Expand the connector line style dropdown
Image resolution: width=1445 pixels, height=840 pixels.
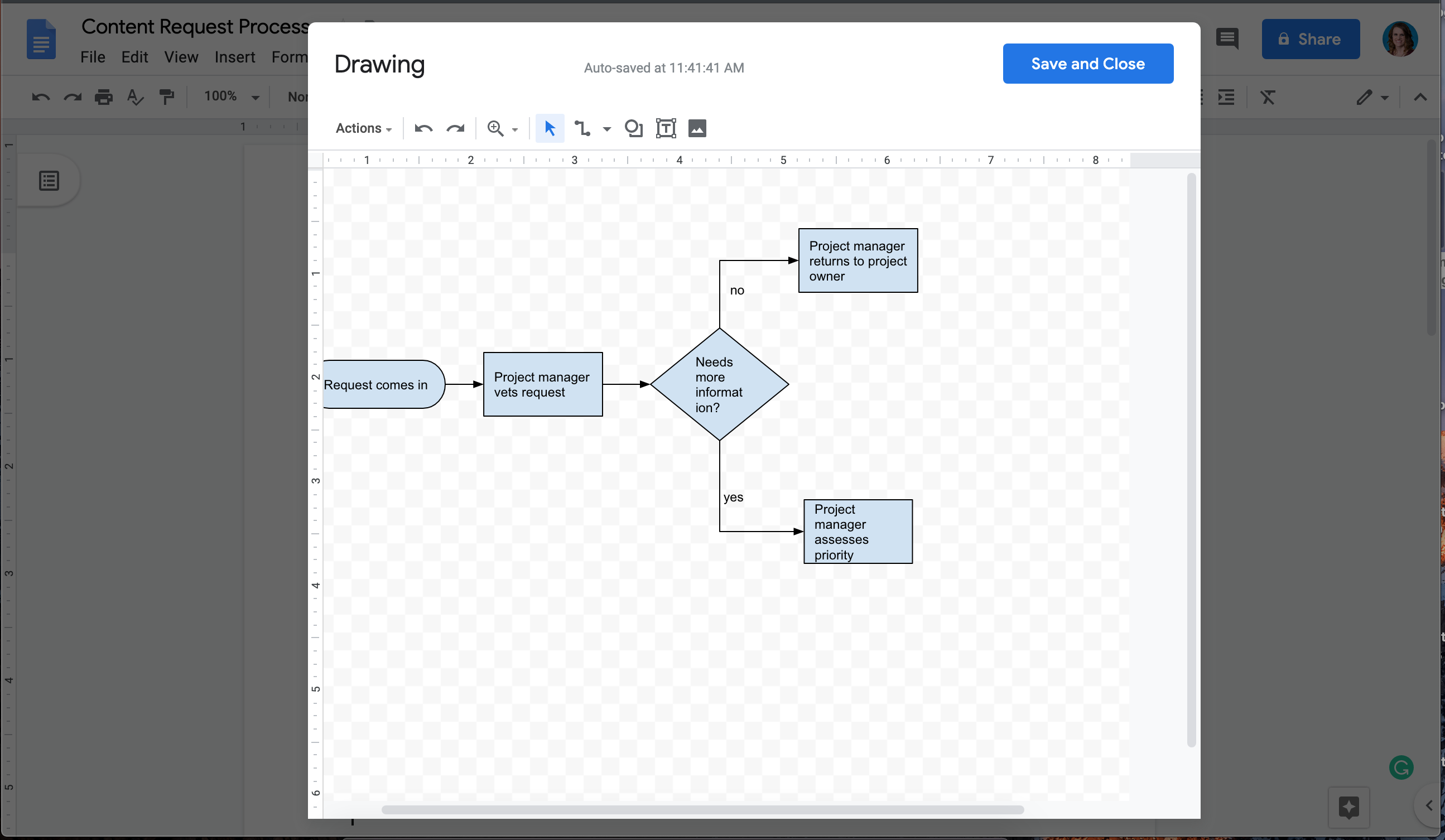pyautogui.click(x=604, y=128)
